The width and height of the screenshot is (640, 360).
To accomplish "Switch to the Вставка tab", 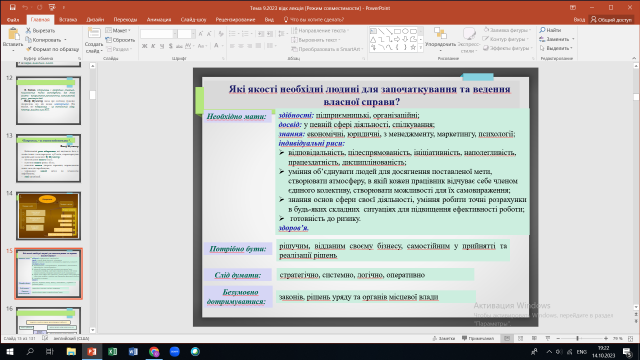I will [x=68, y=20].
